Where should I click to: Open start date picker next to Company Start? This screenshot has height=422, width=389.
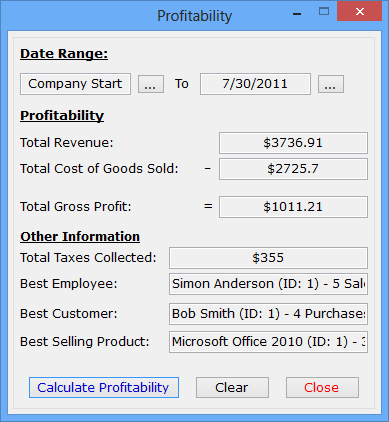[151, 84]
